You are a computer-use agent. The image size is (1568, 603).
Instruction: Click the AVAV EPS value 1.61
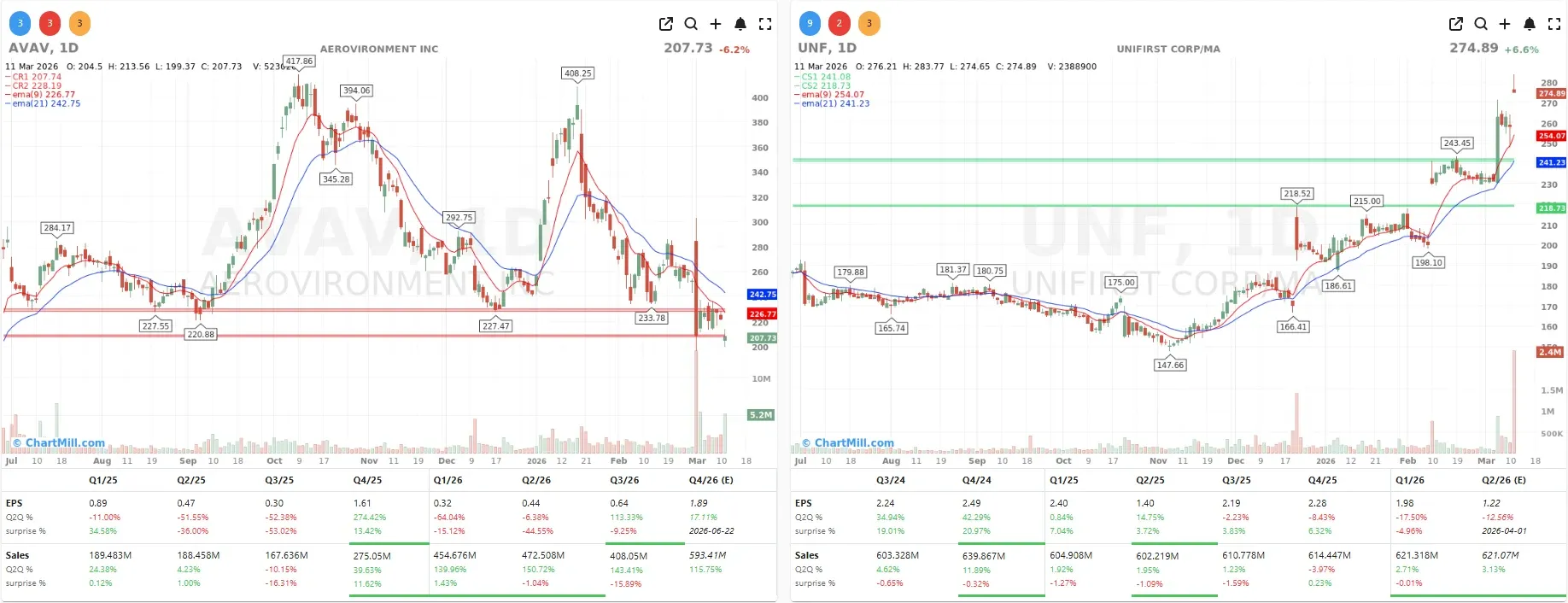[362, 504]
